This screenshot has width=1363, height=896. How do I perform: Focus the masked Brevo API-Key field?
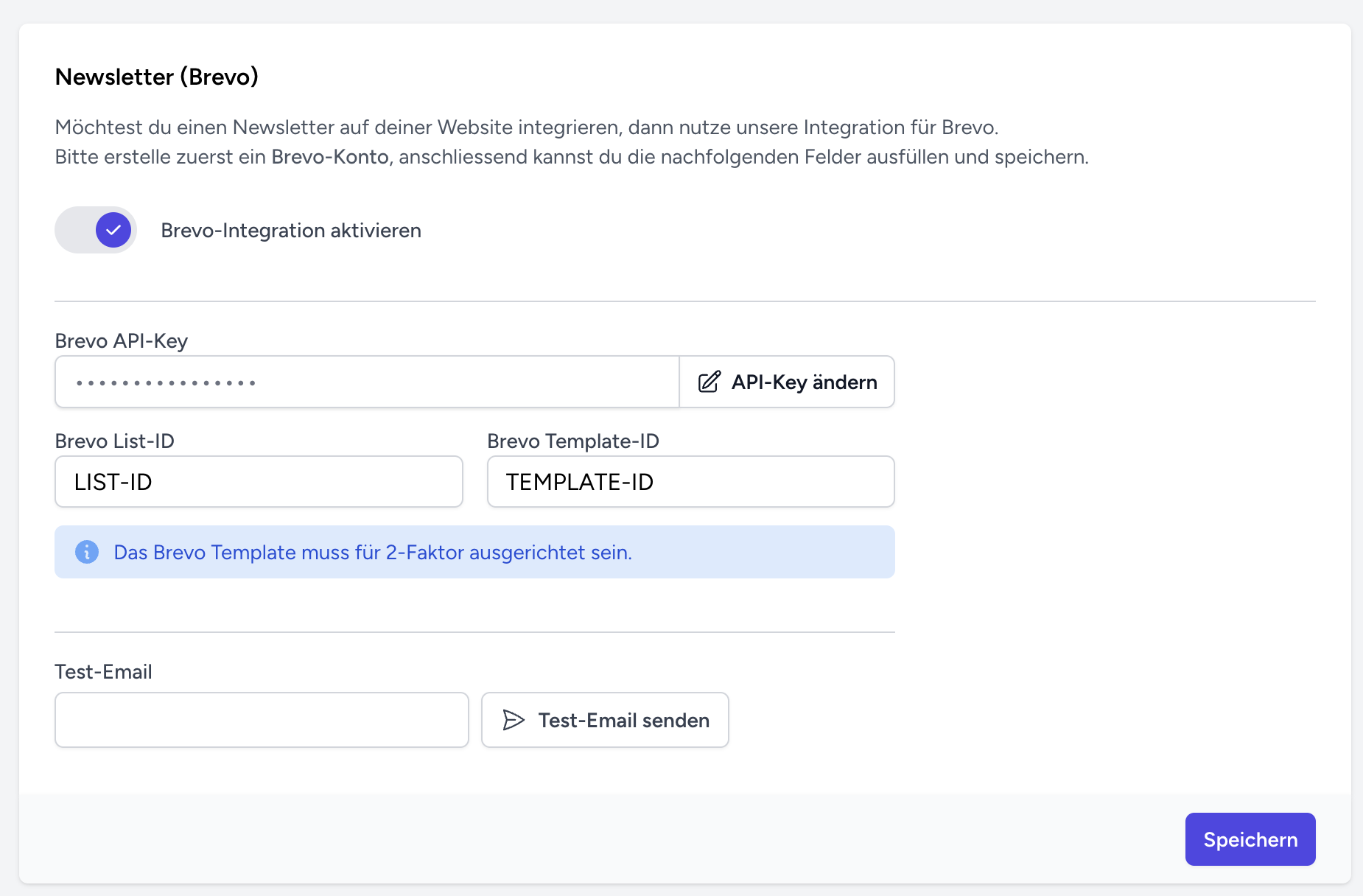click(x=367, y=382)
